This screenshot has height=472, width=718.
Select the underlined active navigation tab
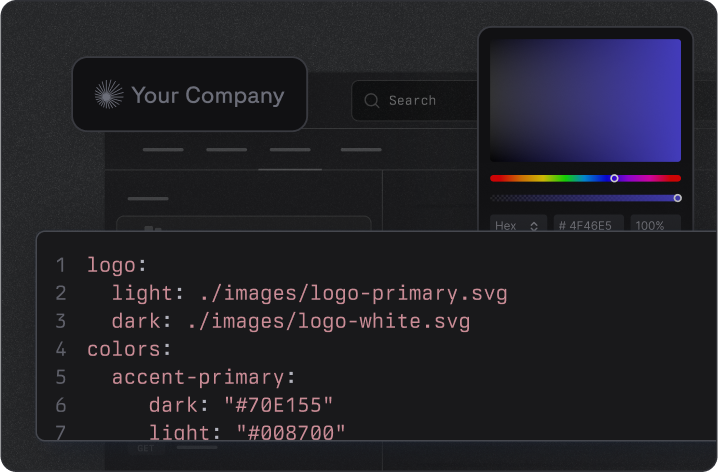point(290,150)
